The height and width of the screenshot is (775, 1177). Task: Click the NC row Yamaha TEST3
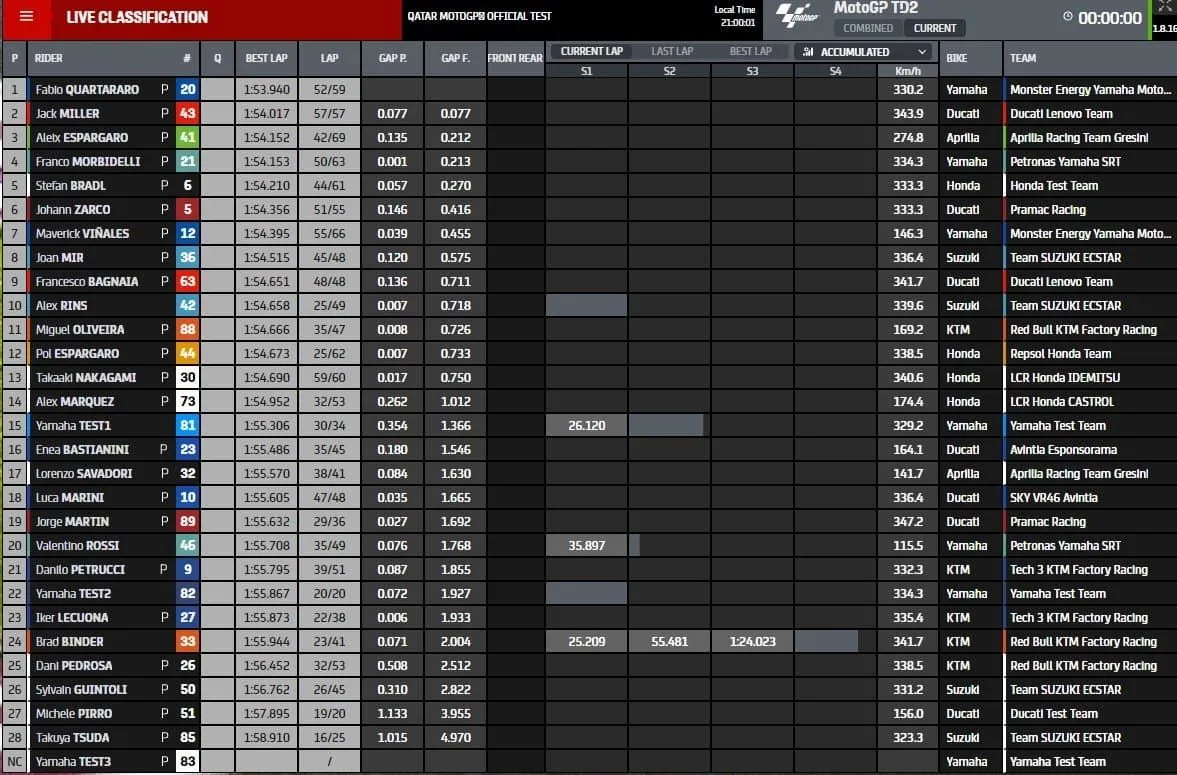73,762
